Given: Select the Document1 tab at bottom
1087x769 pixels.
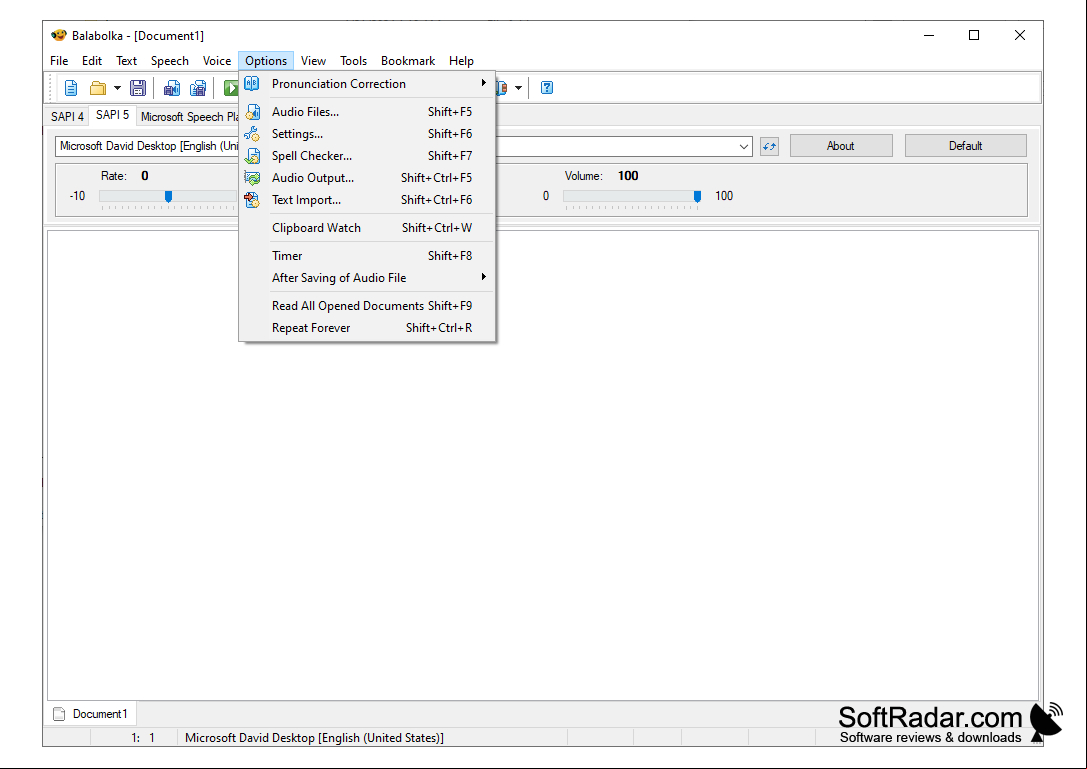Looking at the screenshot, I should 92,714.
